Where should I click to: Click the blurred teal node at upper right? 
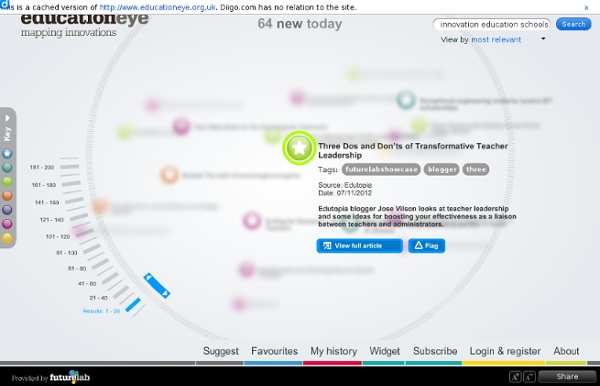406,100
